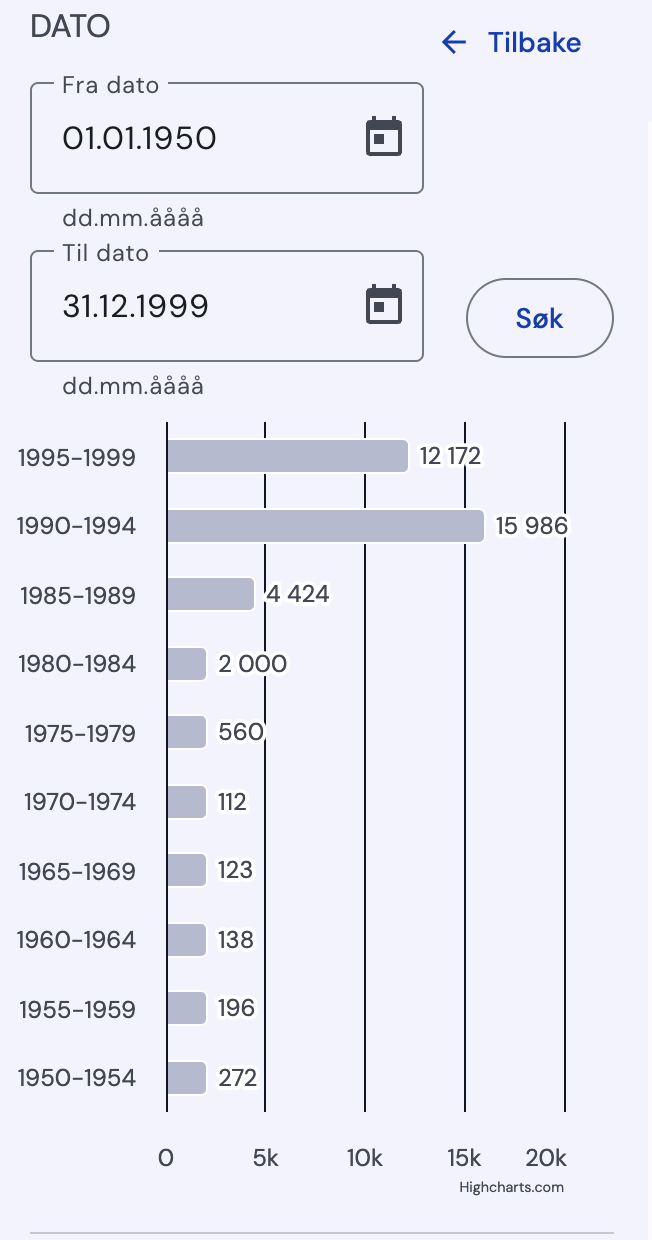The width and height of the screenshot is (652, 1240).
Task: Click the 1985-1989 chart bar
Action: 210,594
